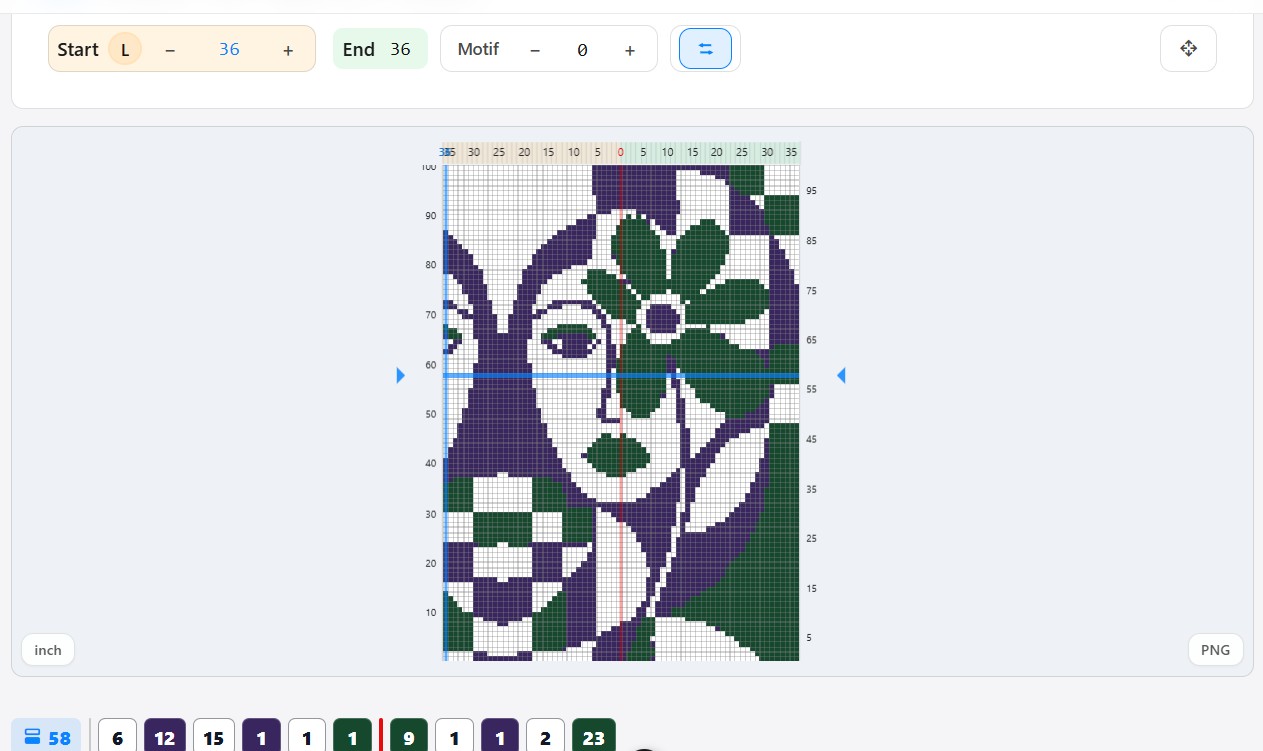Toggle the L start-side button
The width and height of the screenshot is (1263, 751).
(x=125, y=49)
